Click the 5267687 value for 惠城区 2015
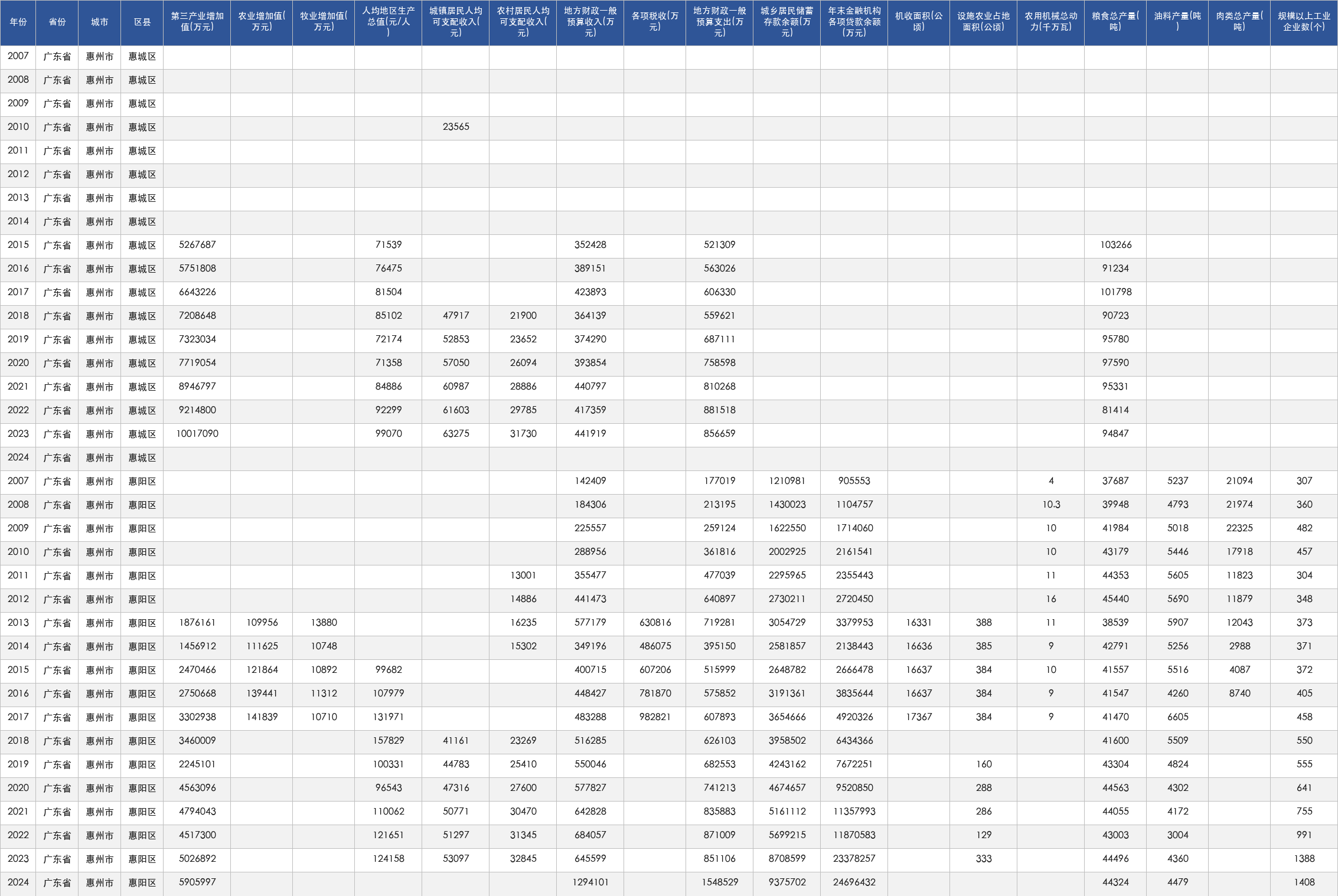Image resolution: width=1338 pixels, height=896 pixels. click(197, 245)
